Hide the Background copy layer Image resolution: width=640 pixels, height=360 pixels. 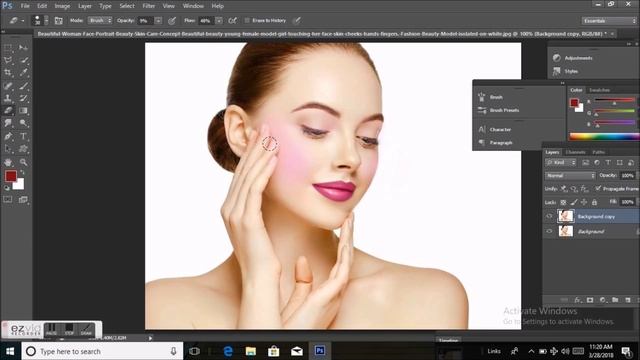point(549,216)
